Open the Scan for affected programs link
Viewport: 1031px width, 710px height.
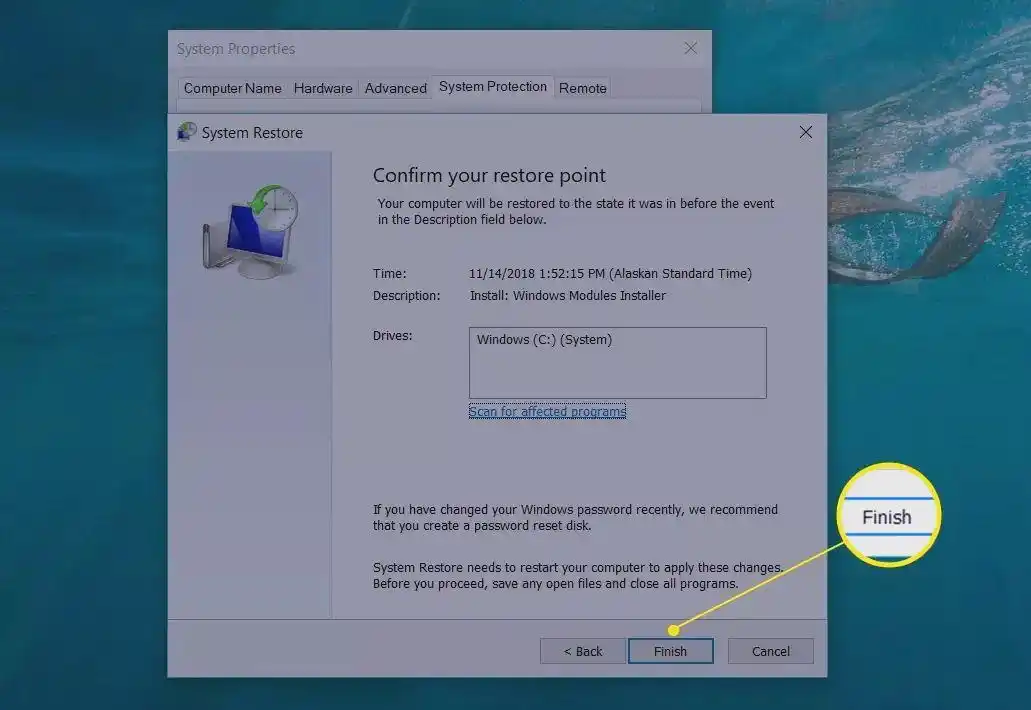tap(547, 411)
